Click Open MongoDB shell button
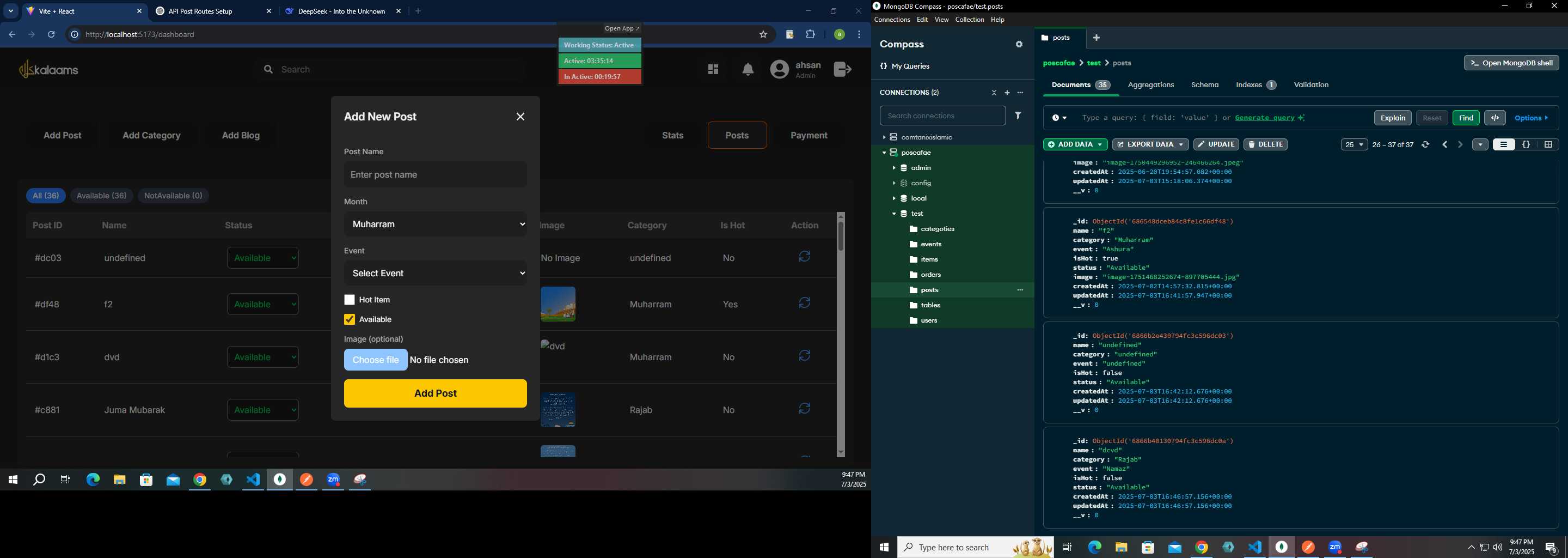 click(1511, 63)
